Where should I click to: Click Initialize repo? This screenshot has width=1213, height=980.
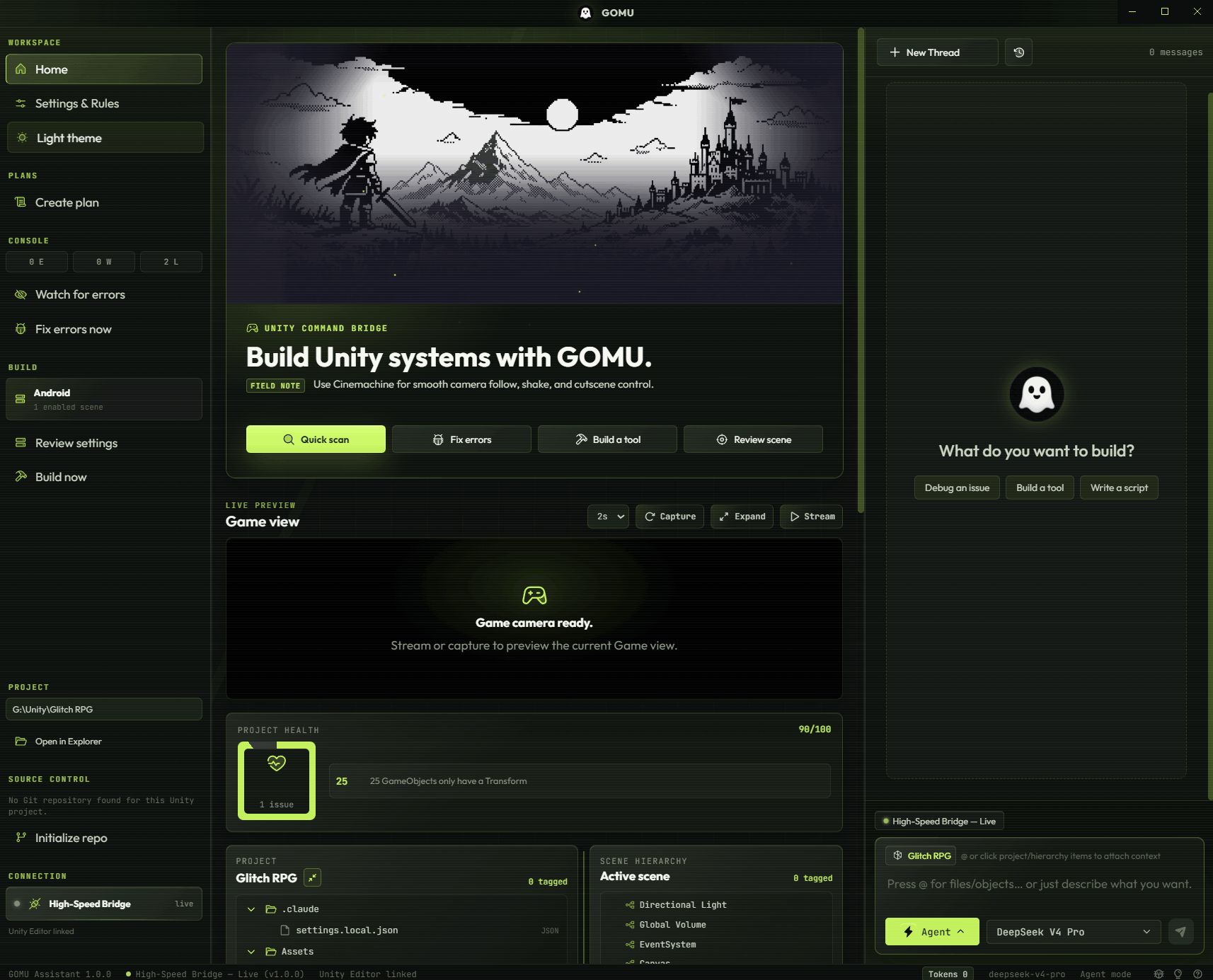pos(104,838)
